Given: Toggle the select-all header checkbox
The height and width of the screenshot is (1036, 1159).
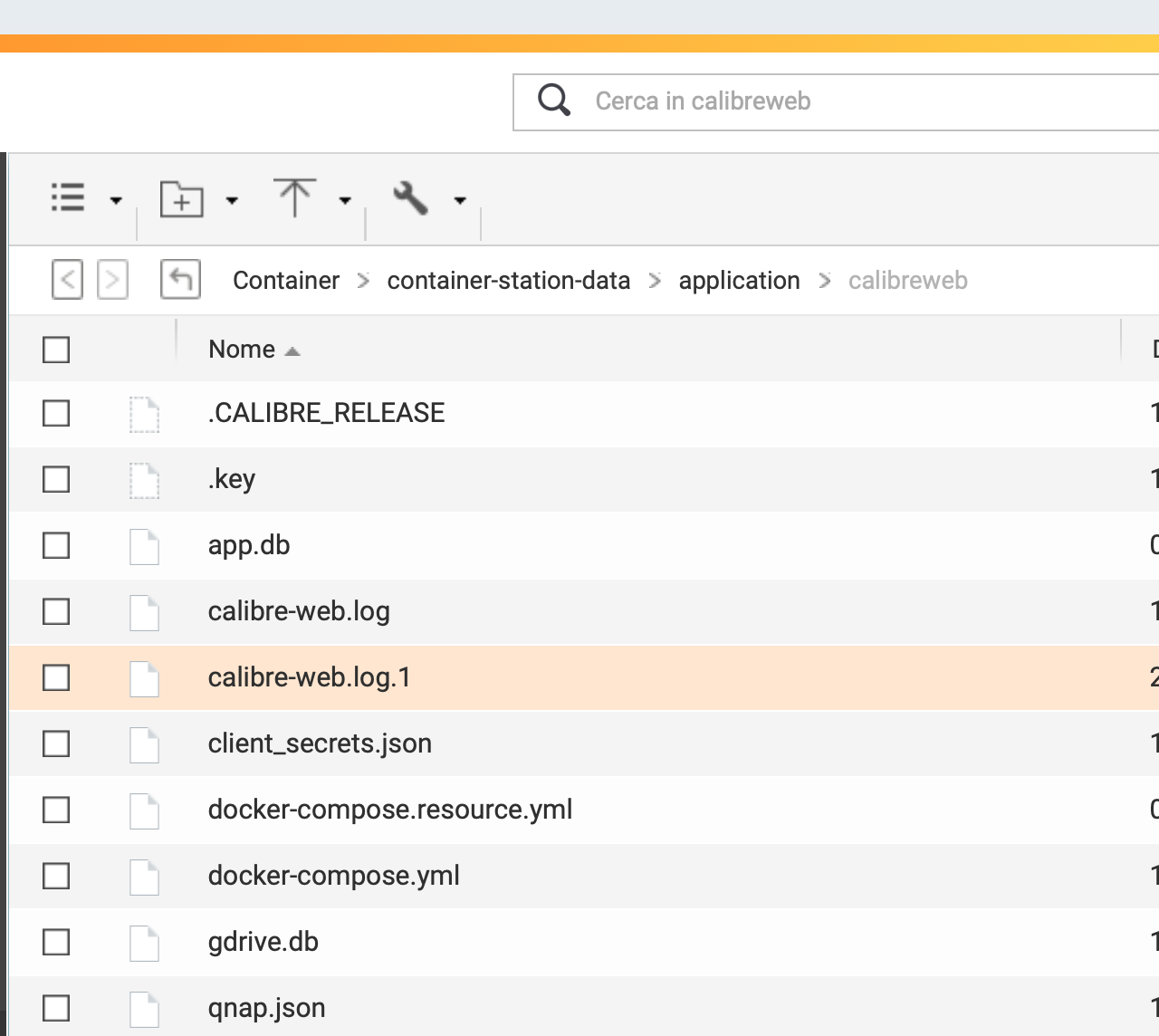Looking at the screenshot, I should [x=56, y=350].
